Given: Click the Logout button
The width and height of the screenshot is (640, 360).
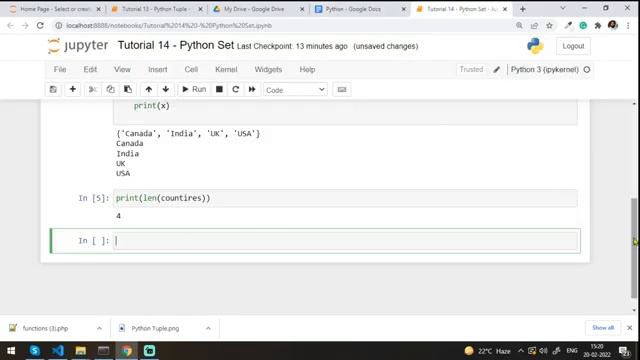Looking at the screenshot, I should (573, 46).
